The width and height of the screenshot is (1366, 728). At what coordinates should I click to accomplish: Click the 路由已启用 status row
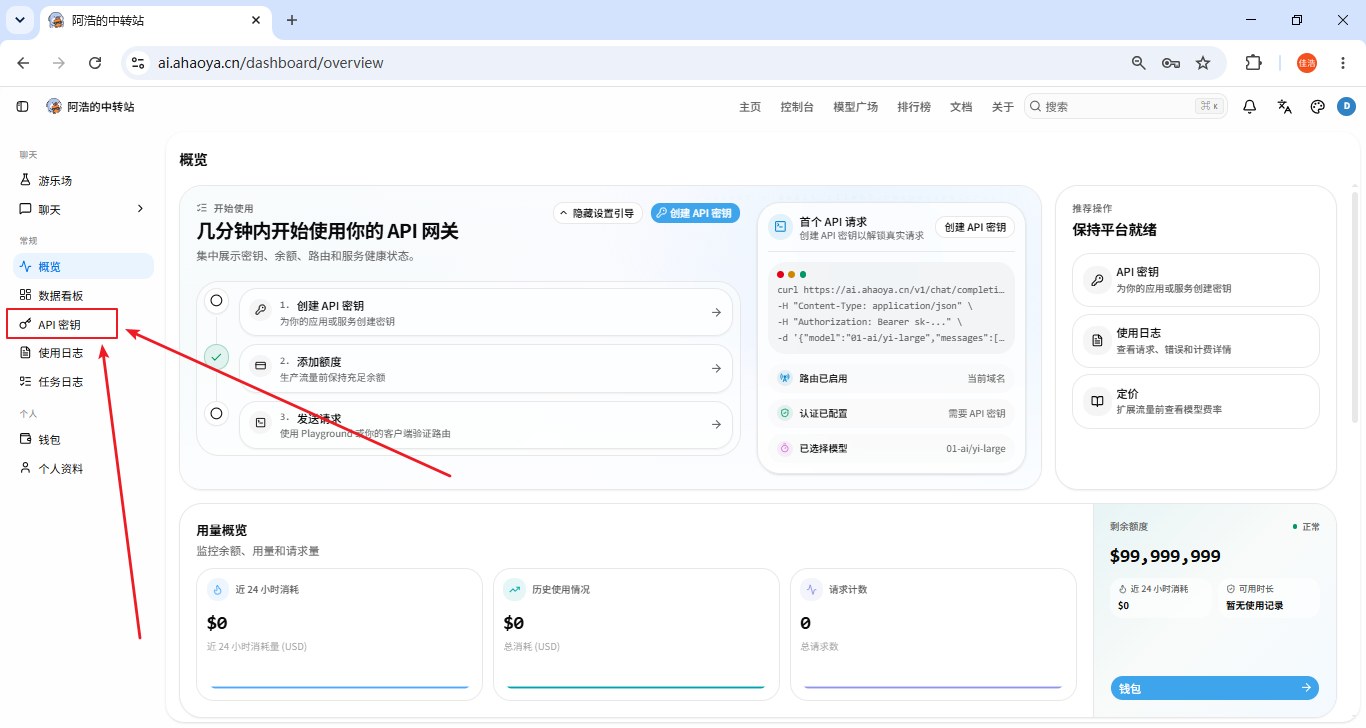coord(892,379)
